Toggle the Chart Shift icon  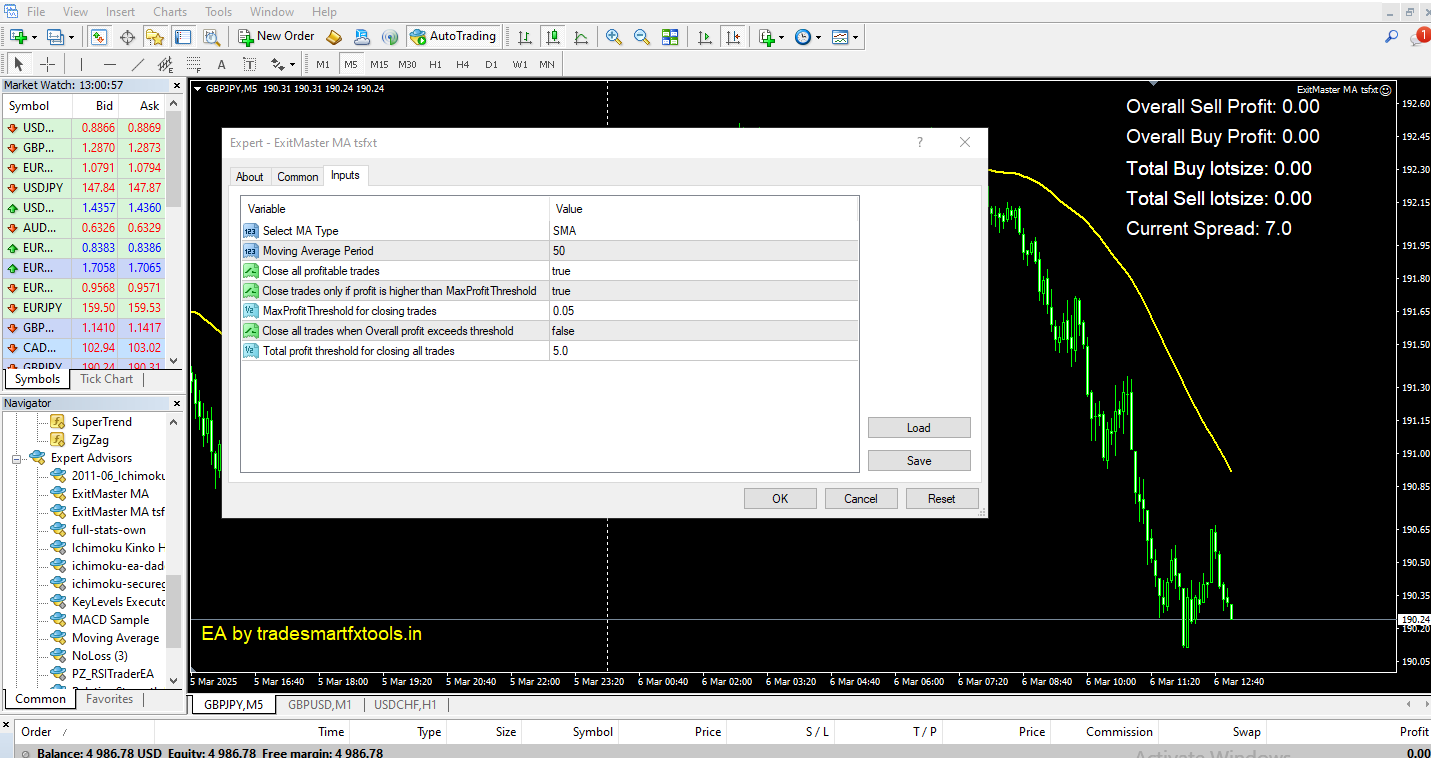click(x=734, y=37)
